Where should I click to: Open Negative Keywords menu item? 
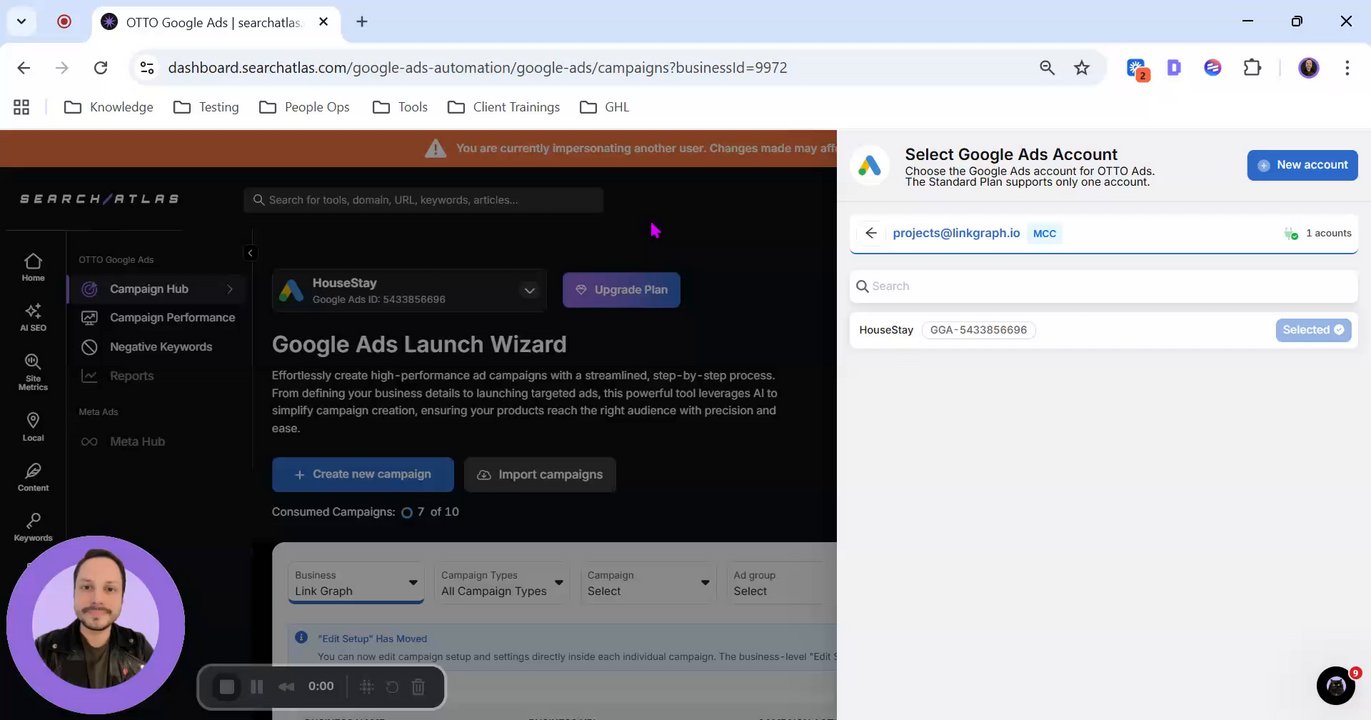[147, 347]
